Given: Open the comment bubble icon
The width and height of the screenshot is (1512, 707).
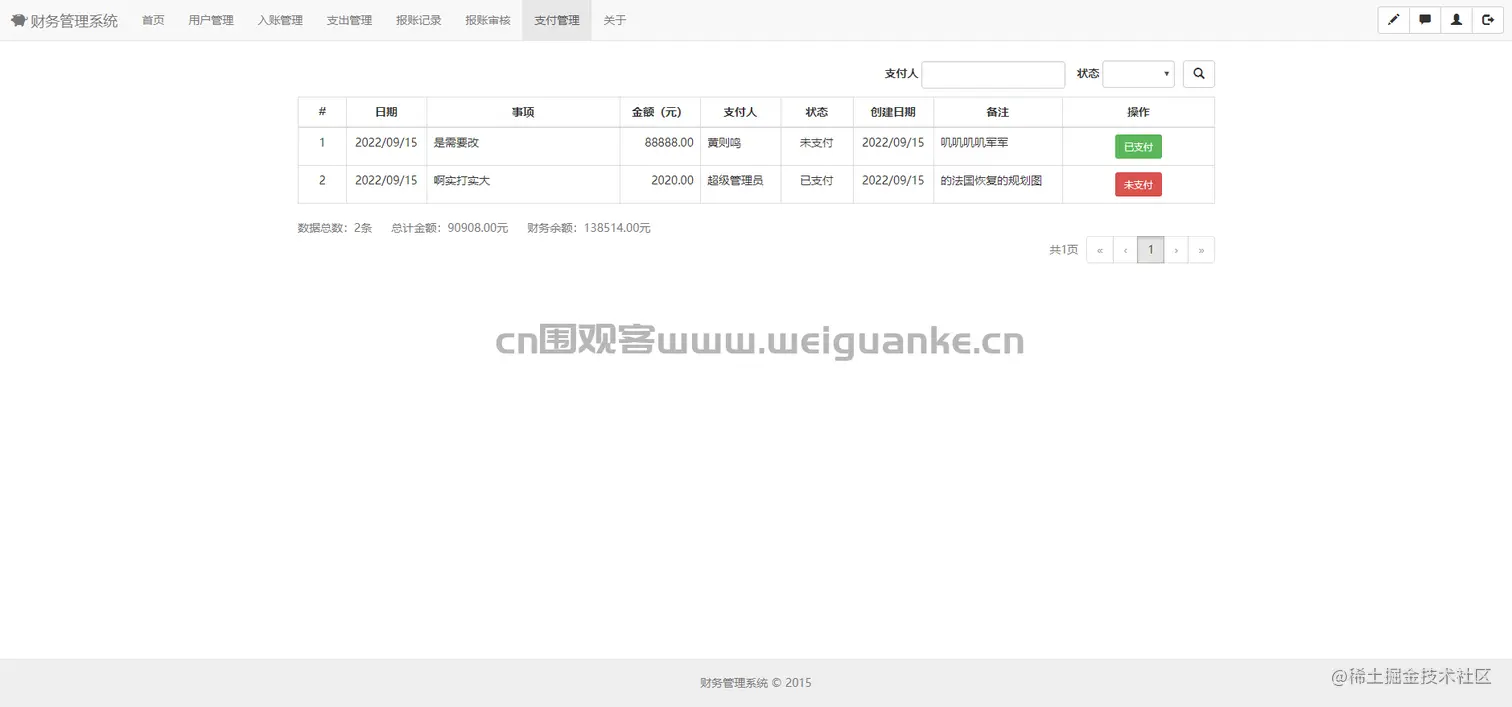Looking at the screenshot, I should click(1425, 20).
